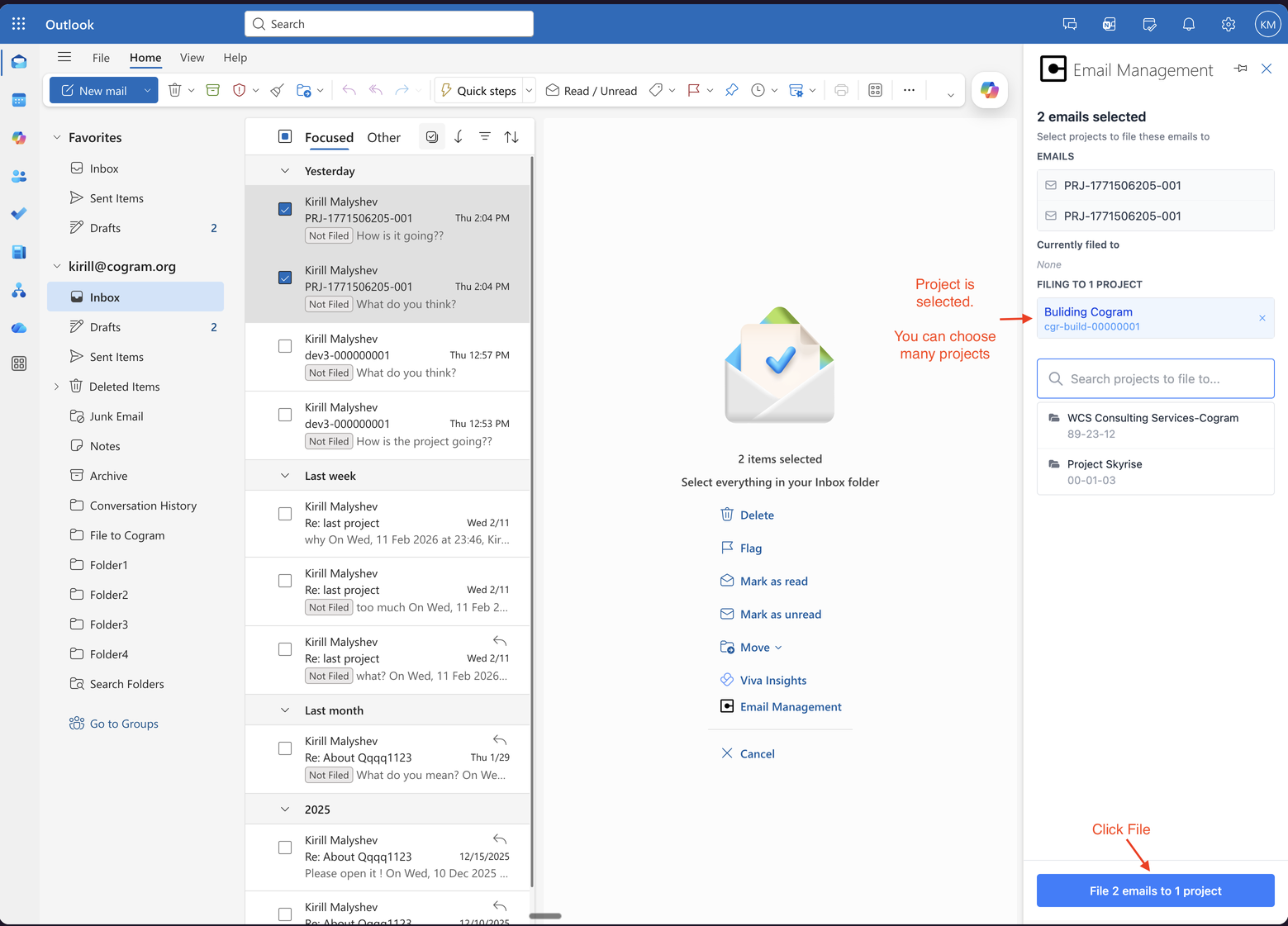Check the 'Re: About Qqqq1123' Thu 1/29 email
1288x926 pixels.
click(285, 748)
